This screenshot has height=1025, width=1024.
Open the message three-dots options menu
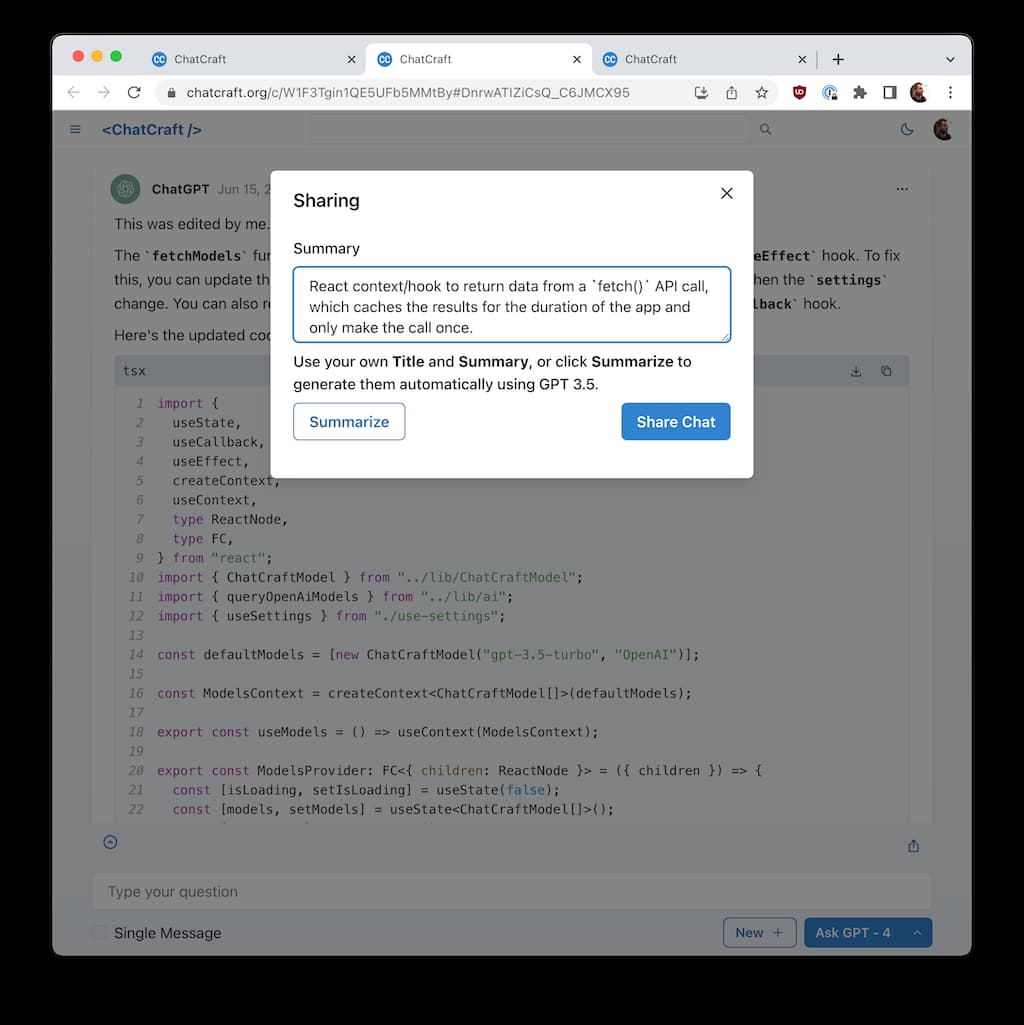click(902, 189)
